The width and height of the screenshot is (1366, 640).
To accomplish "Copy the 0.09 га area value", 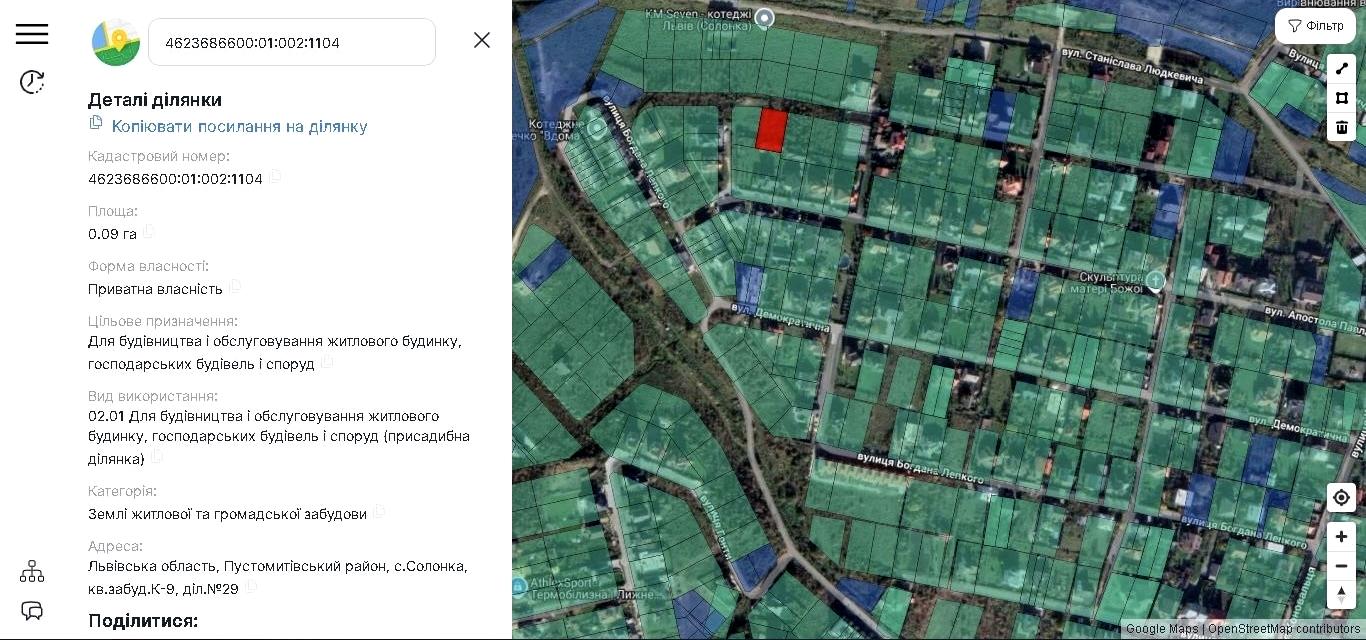I will point(149,232).
